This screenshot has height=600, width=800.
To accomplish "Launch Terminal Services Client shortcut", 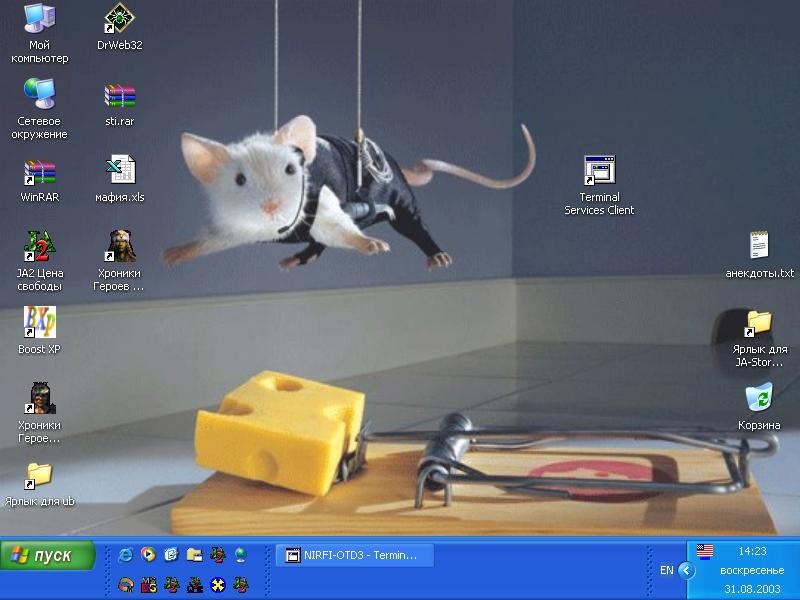I will (x=599, y=172).
